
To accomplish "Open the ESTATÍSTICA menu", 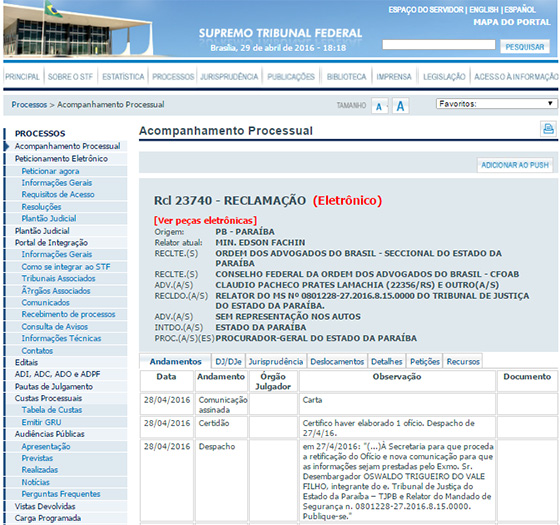I will (123, 77).
